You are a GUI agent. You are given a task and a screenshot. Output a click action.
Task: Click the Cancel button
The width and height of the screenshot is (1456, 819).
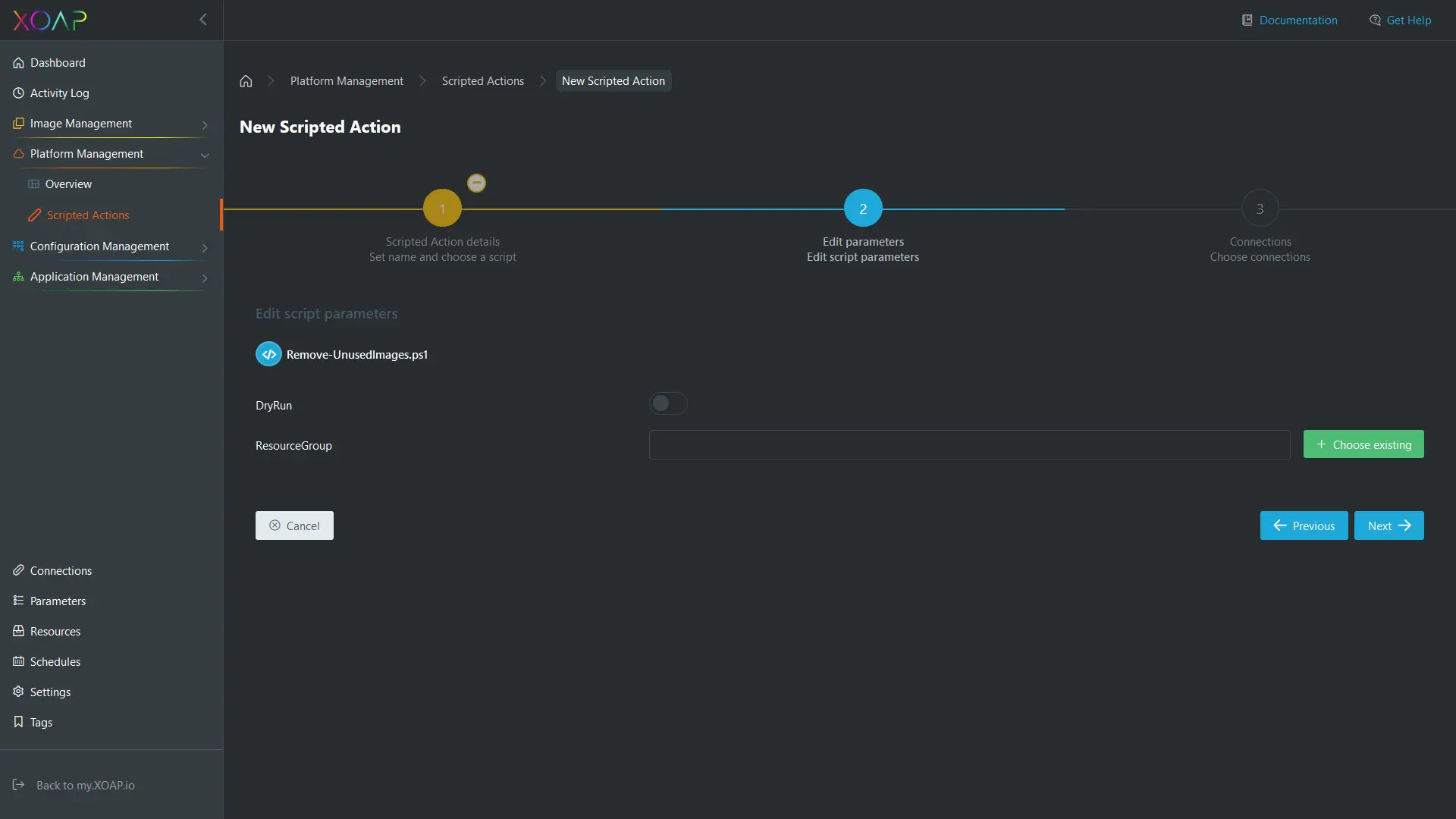tap(294, 526)
